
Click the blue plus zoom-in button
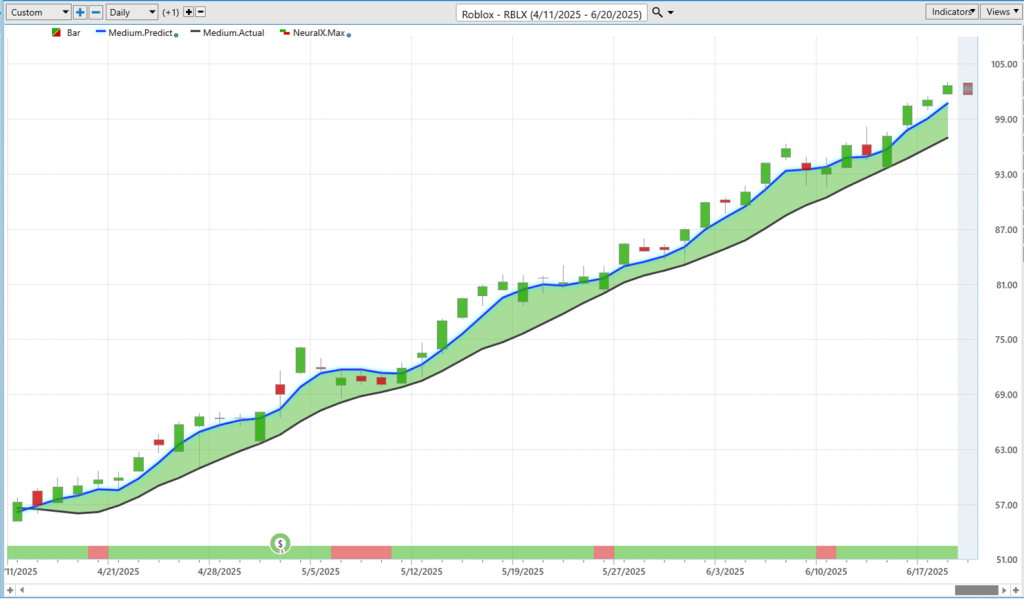pos(80,12)
